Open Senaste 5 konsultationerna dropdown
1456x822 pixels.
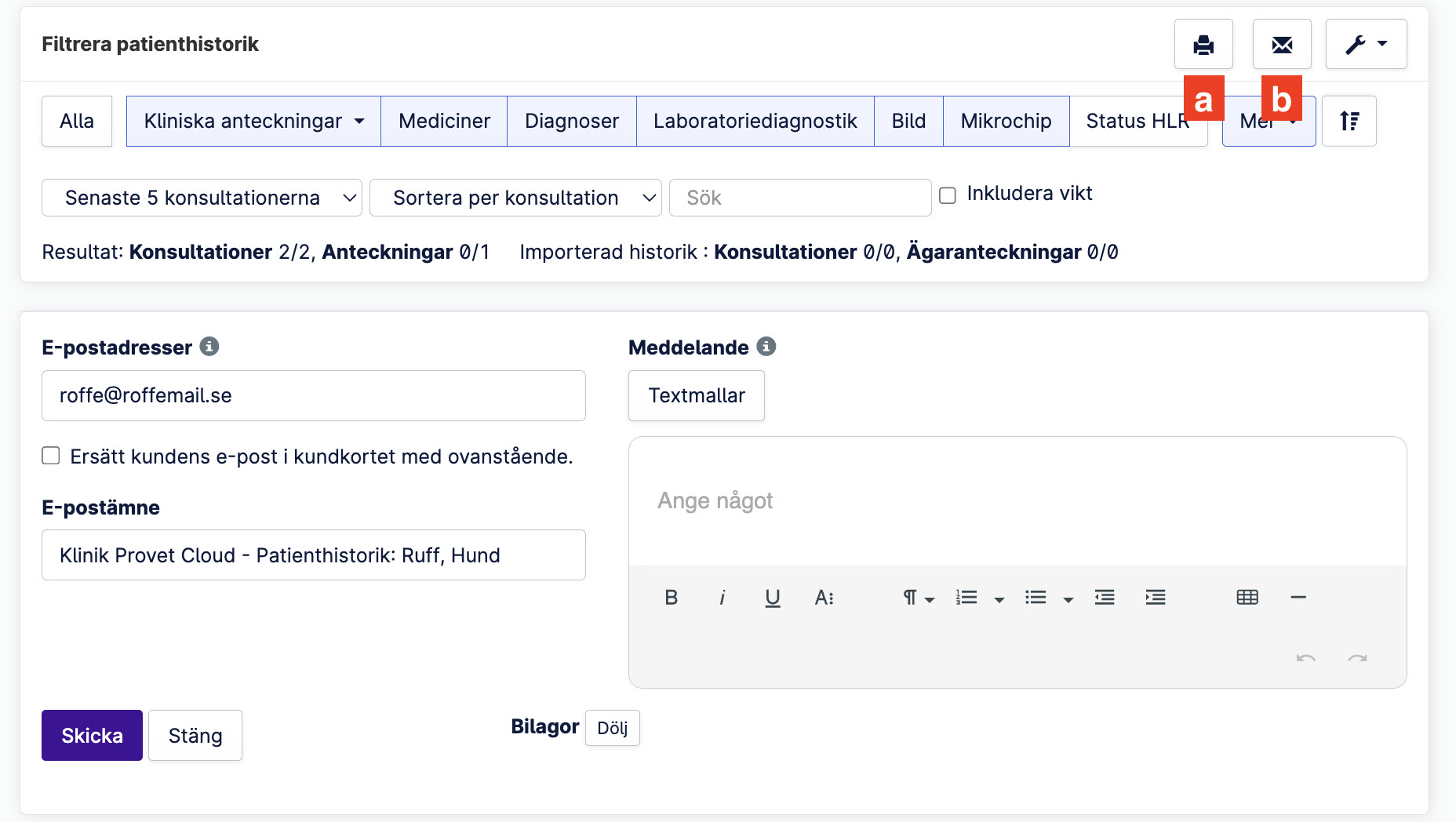[202, 198]
